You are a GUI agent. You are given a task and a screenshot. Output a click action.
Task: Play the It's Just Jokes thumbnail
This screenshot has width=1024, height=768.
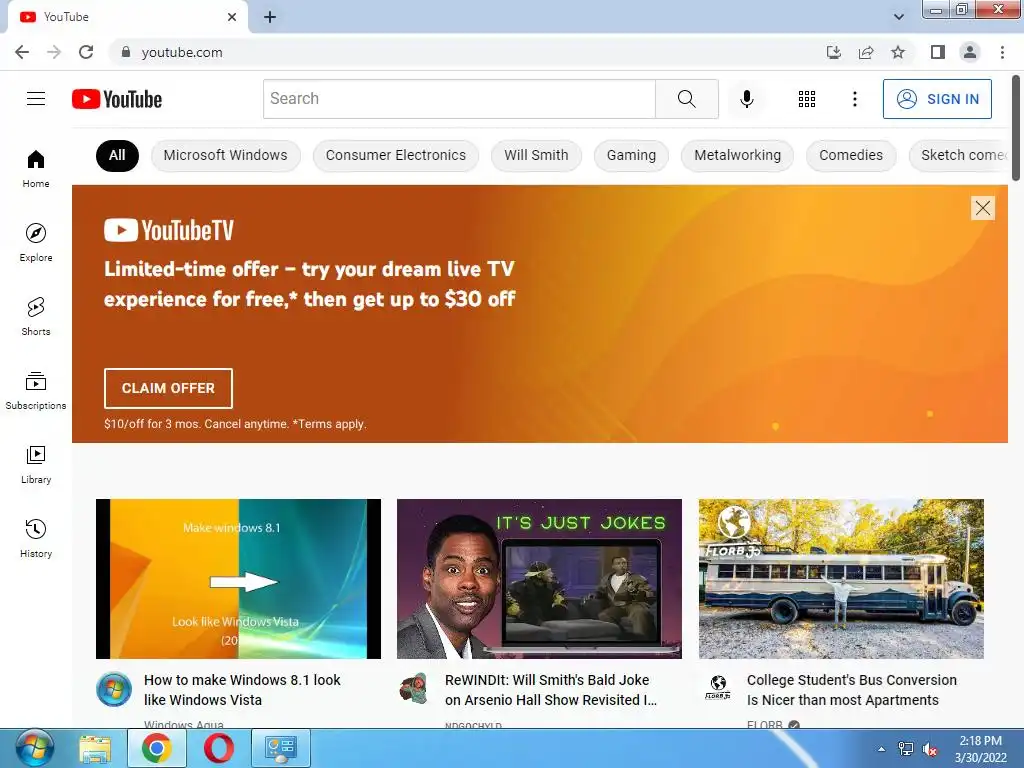pos(539,579)
